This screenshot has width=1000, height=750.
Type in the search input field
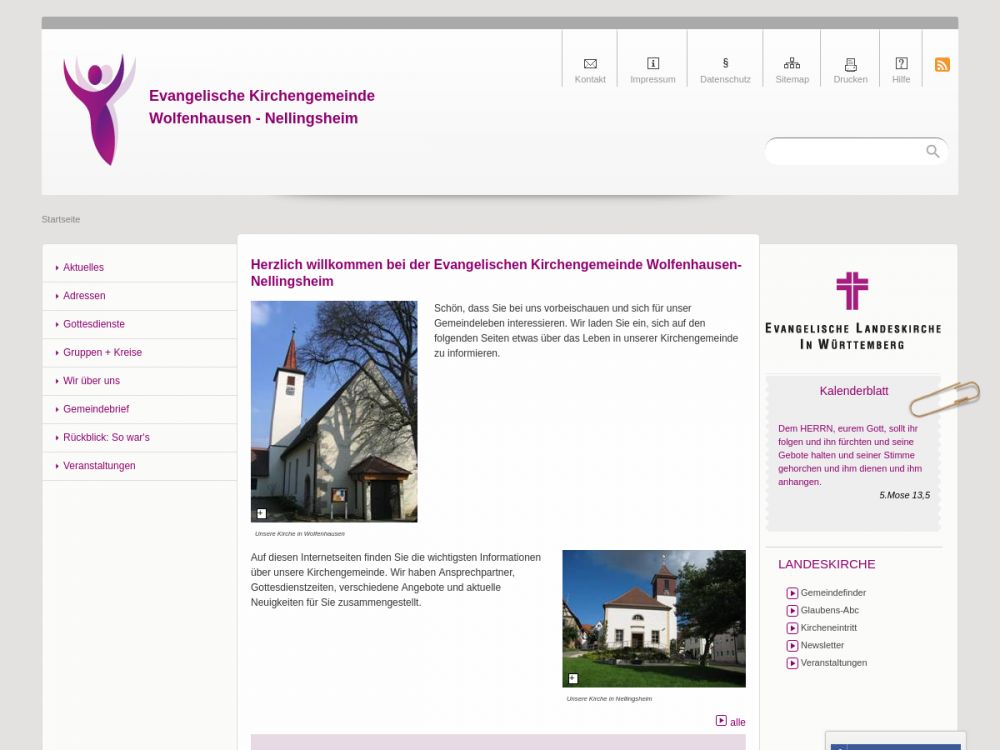click(x=845, y=152)
